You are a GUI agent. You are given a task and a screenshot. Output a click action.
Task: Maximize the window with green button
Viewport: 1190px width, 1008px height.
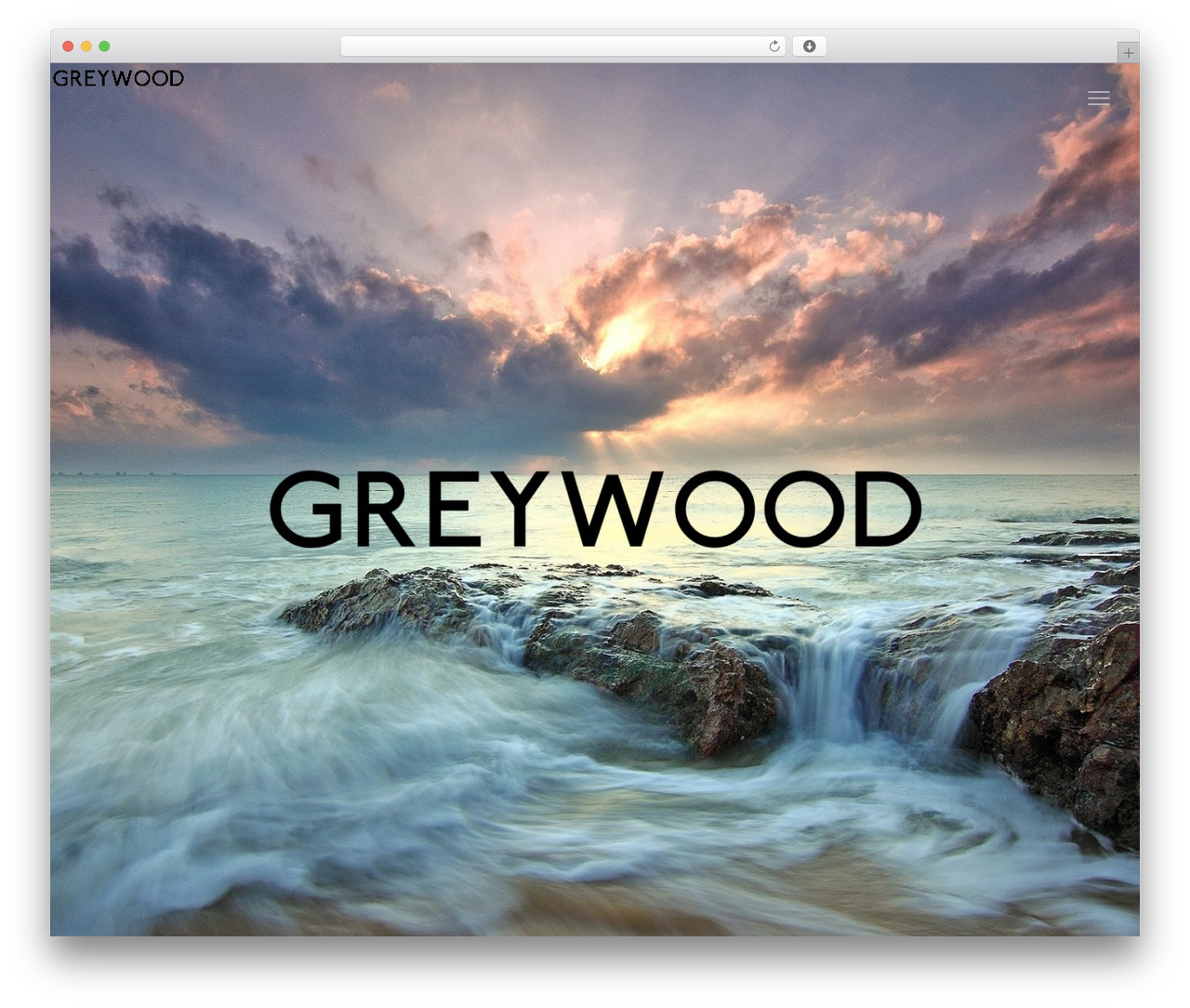pos(104,46)
